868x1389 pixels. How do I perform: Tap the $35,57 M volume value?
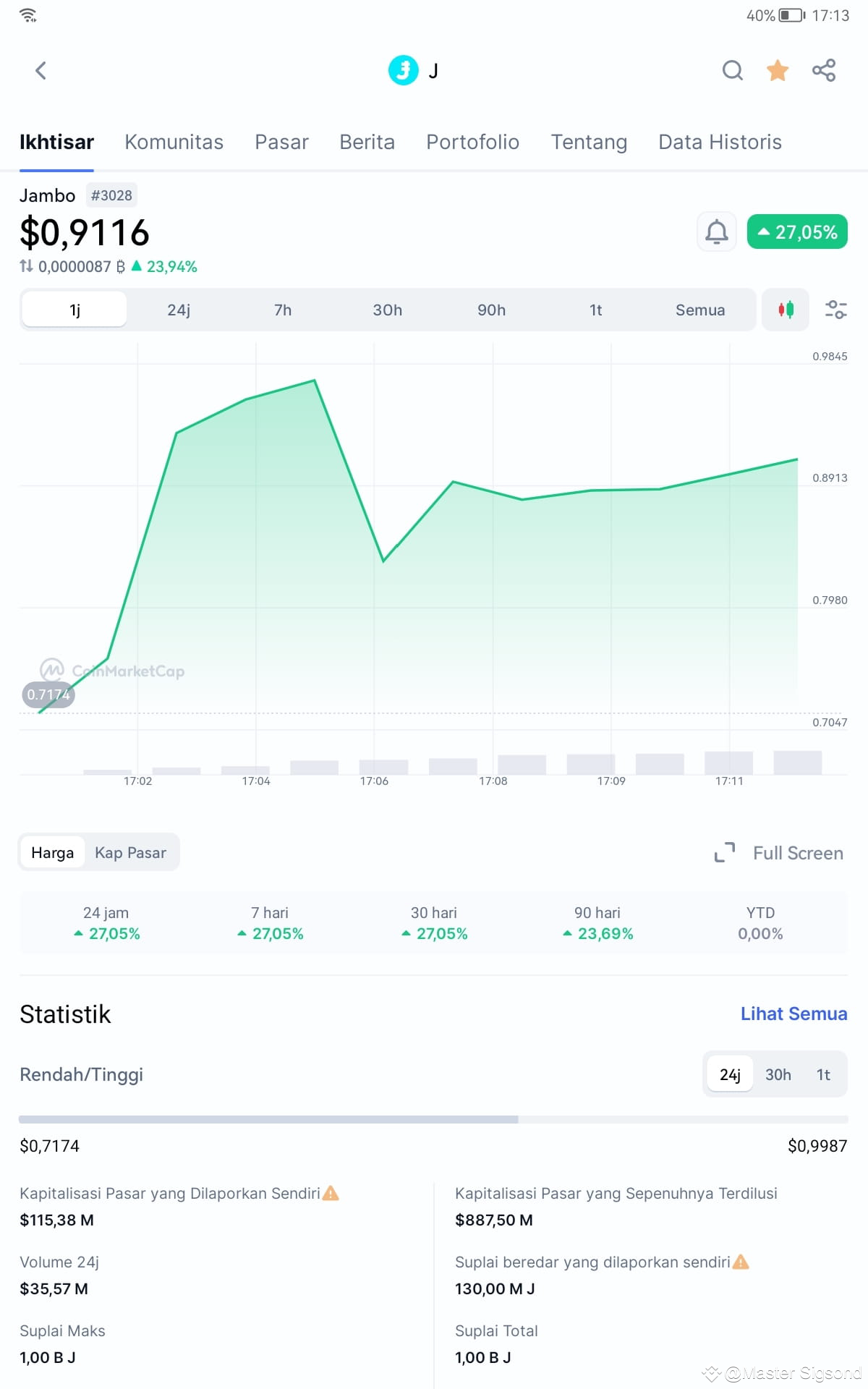[54, 1288]
